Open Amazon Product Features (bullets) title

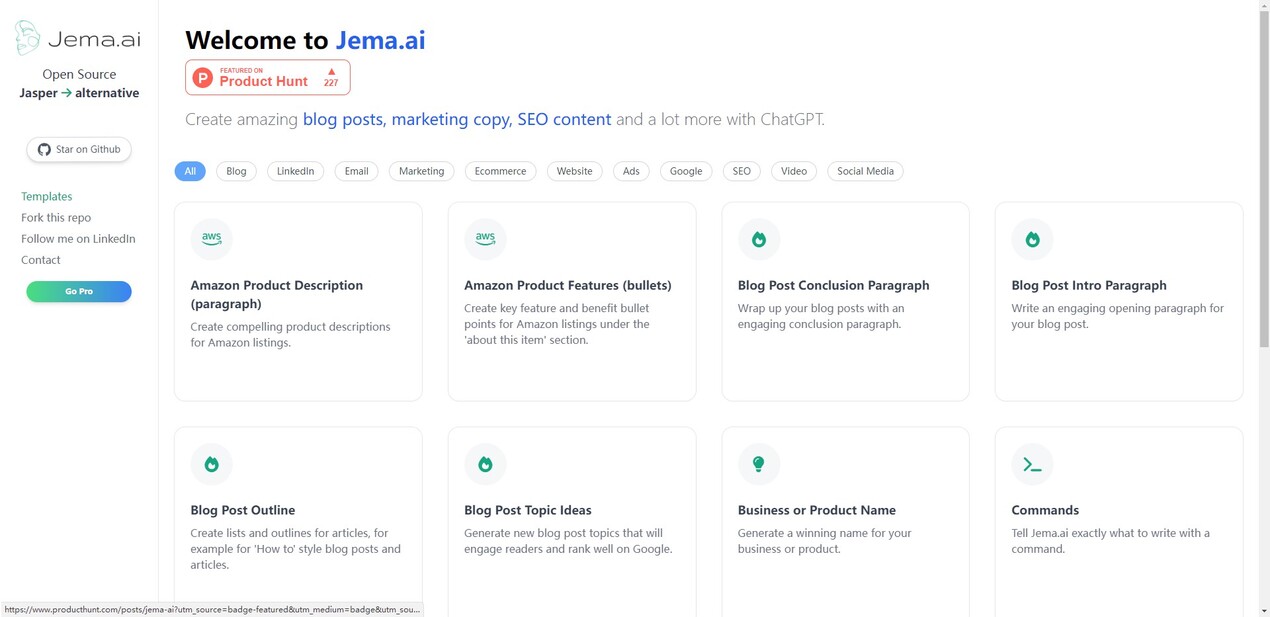click(x=568, y=285)
